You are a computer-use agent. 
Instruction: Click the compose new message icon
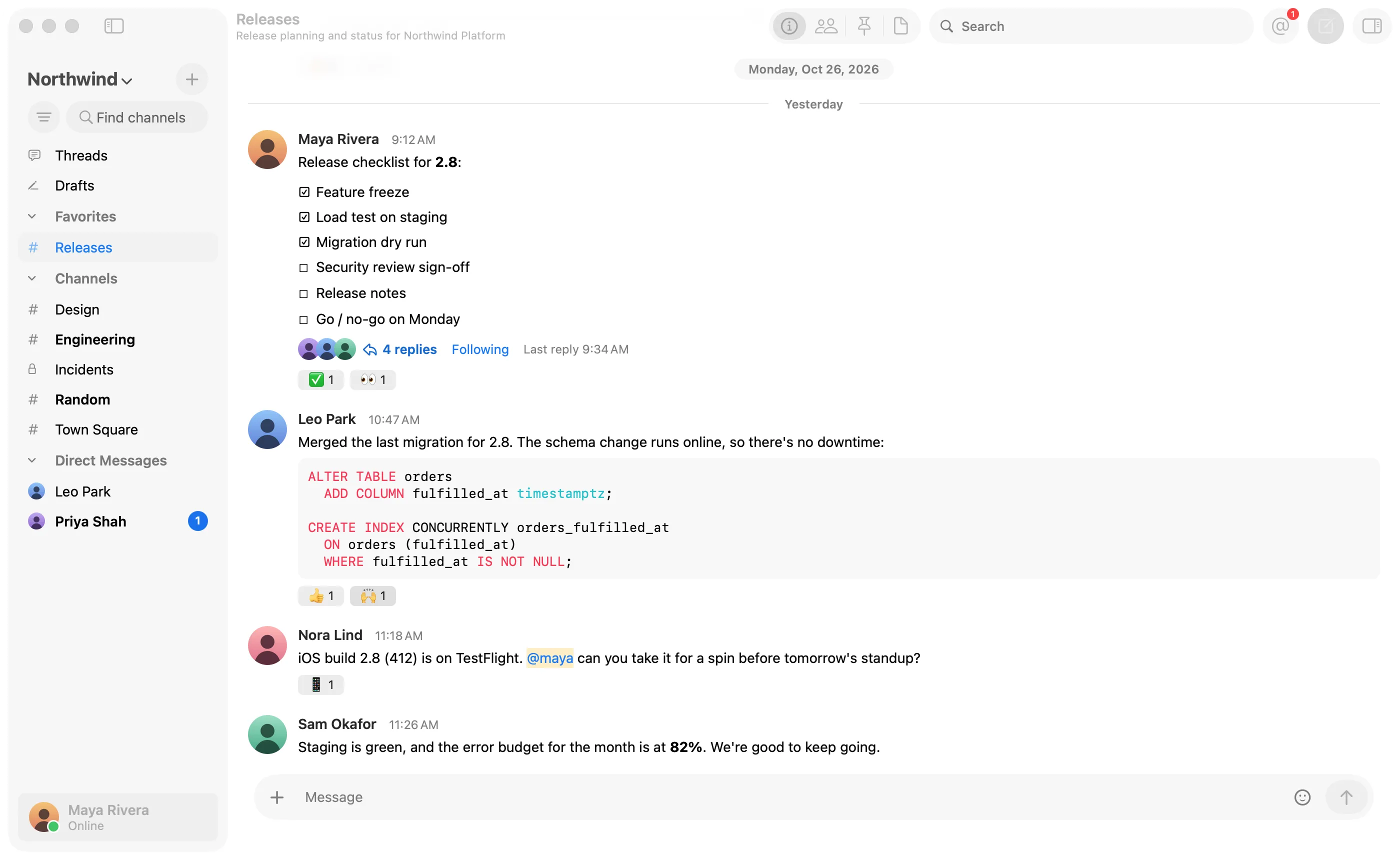point(1325,26)
